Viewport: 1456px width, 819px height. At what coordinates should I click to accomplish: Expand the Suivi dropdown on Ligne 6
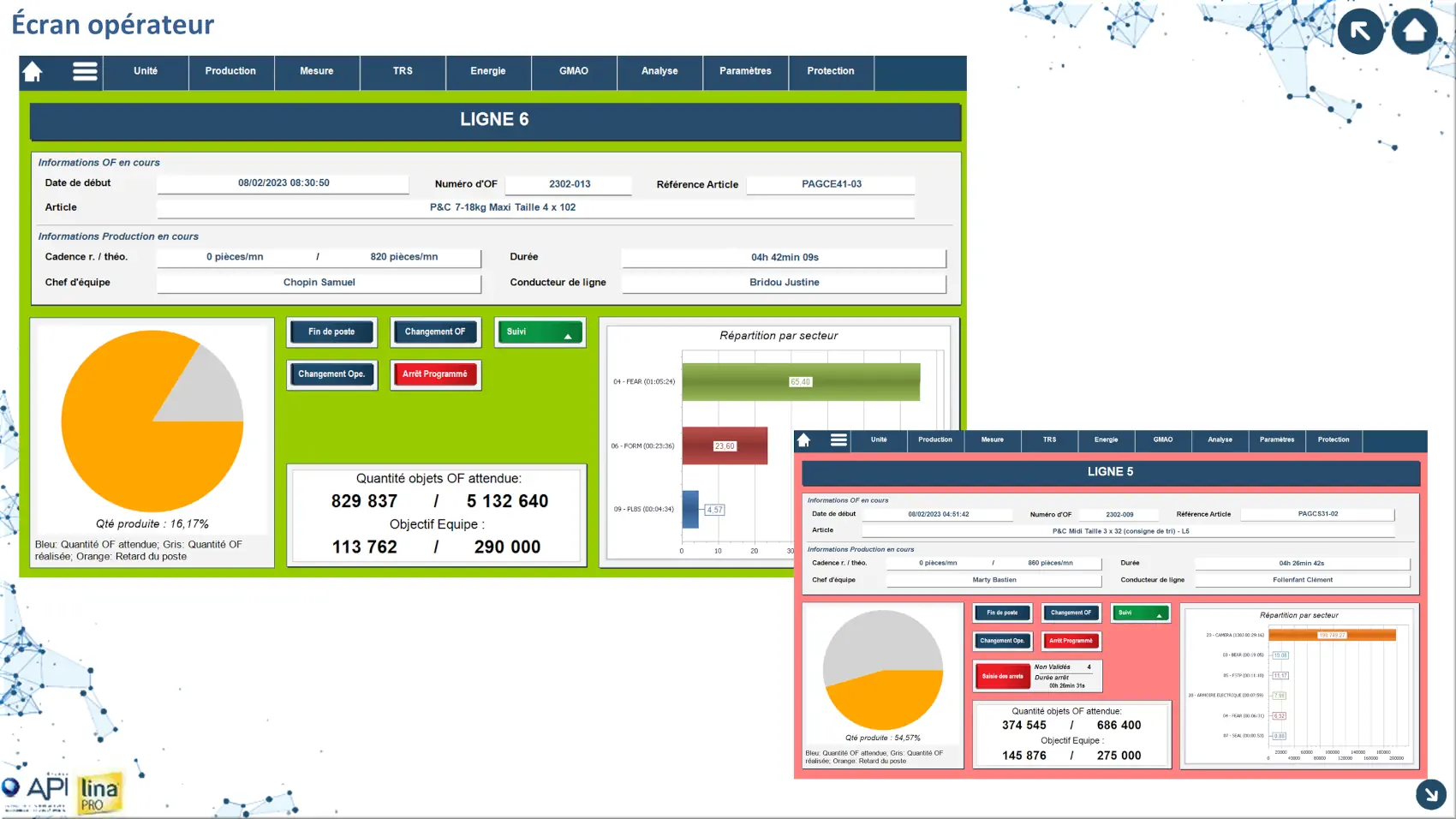pyautogui.click(x=540, y=332)
